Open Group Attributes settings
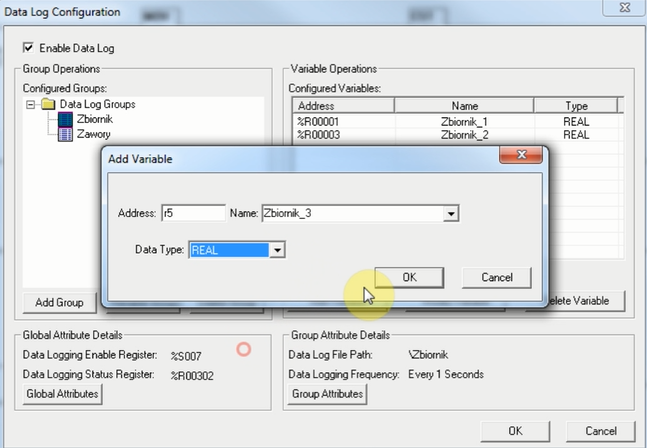The width and height of the screenshot is (647, 448). [x=327, y=394]
